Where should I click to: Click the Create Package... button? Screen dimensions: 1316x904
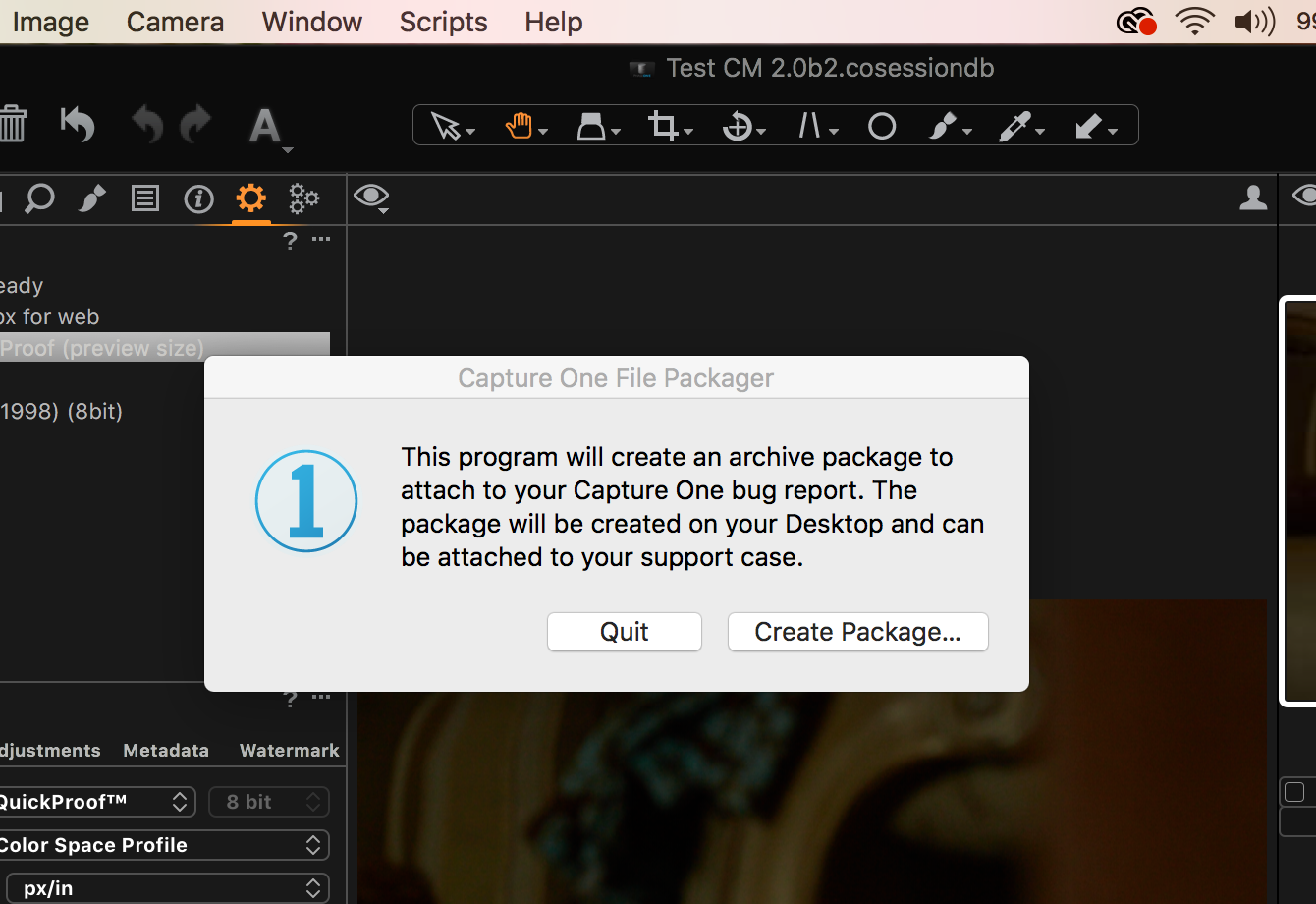[x=858, y=632]
